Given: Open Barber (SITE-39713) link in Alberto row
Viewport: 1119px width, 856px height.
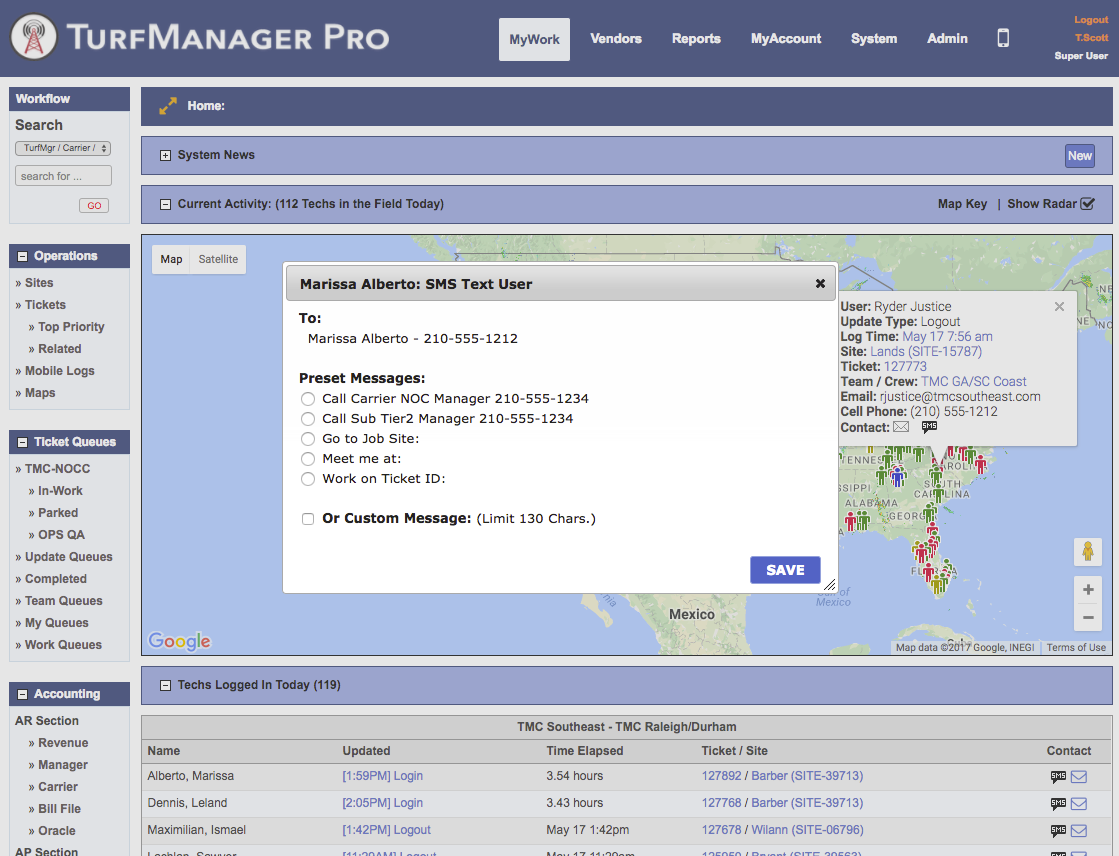Looking at the screenshot, I should [x=807, y=776].
